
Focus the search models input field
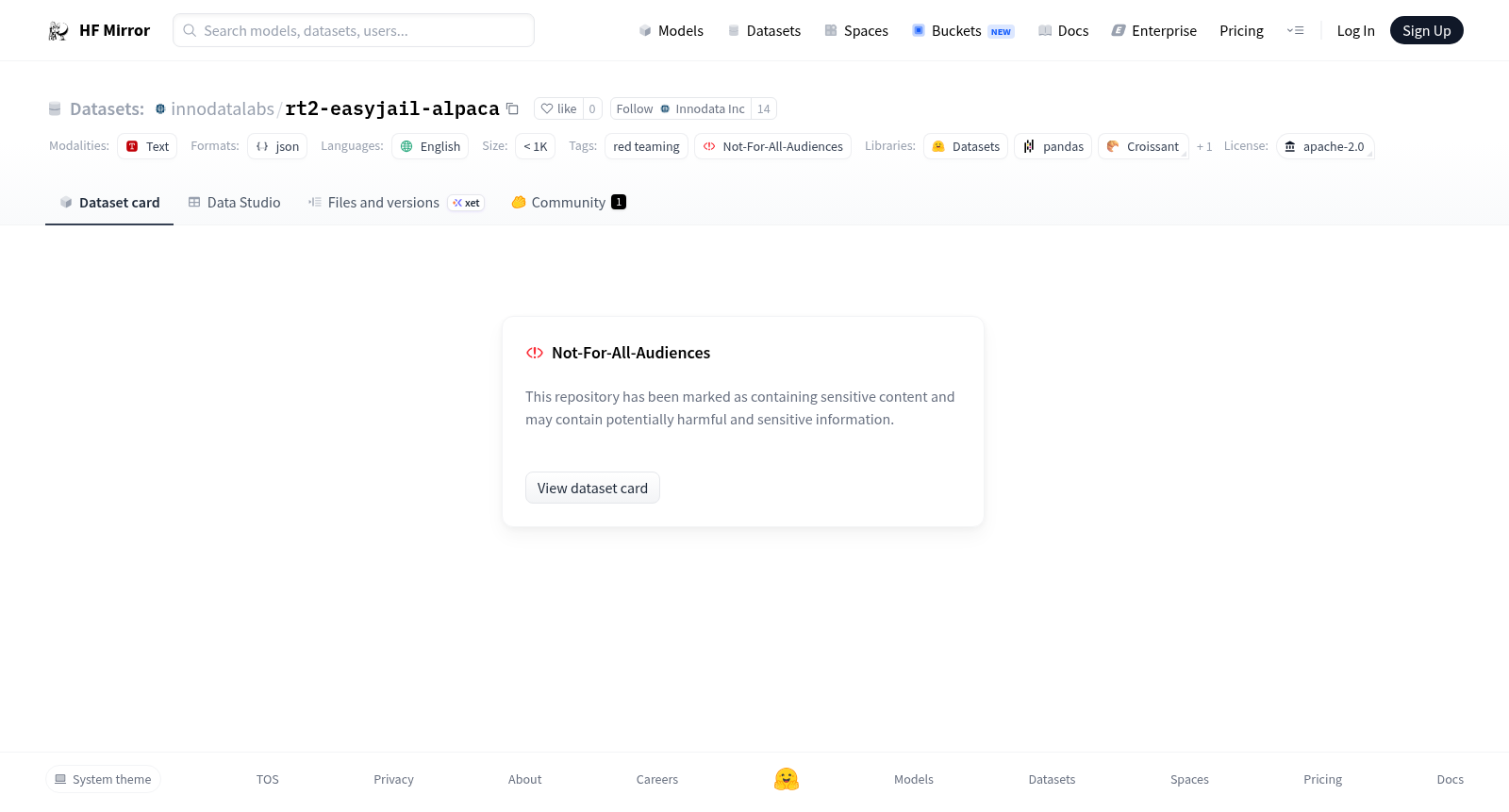click(x=354, y=30)
